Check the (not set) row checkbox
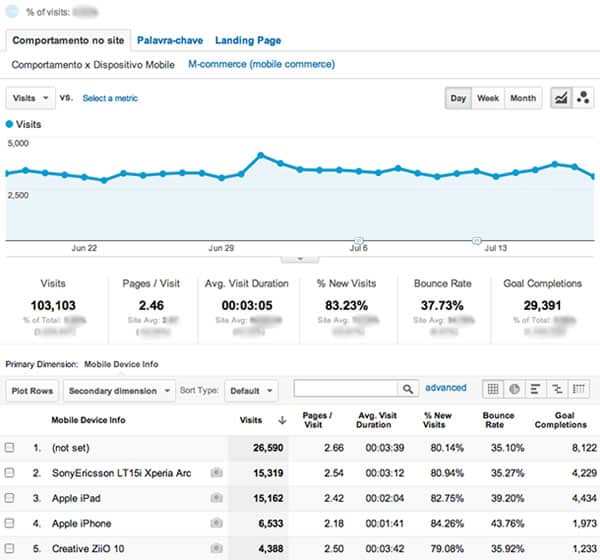This screenshot has width=600, height=560. [x=10, y=447]
